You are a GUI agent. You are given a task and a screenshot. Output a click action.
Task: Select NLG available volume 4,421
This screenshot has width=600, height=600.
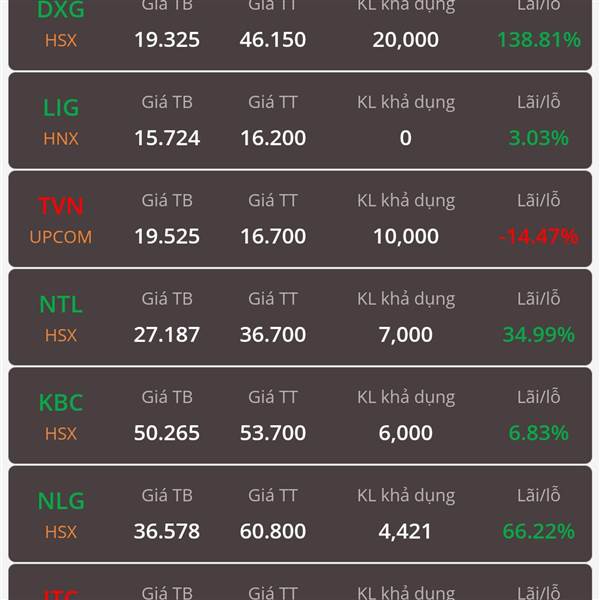click(405, 532)
